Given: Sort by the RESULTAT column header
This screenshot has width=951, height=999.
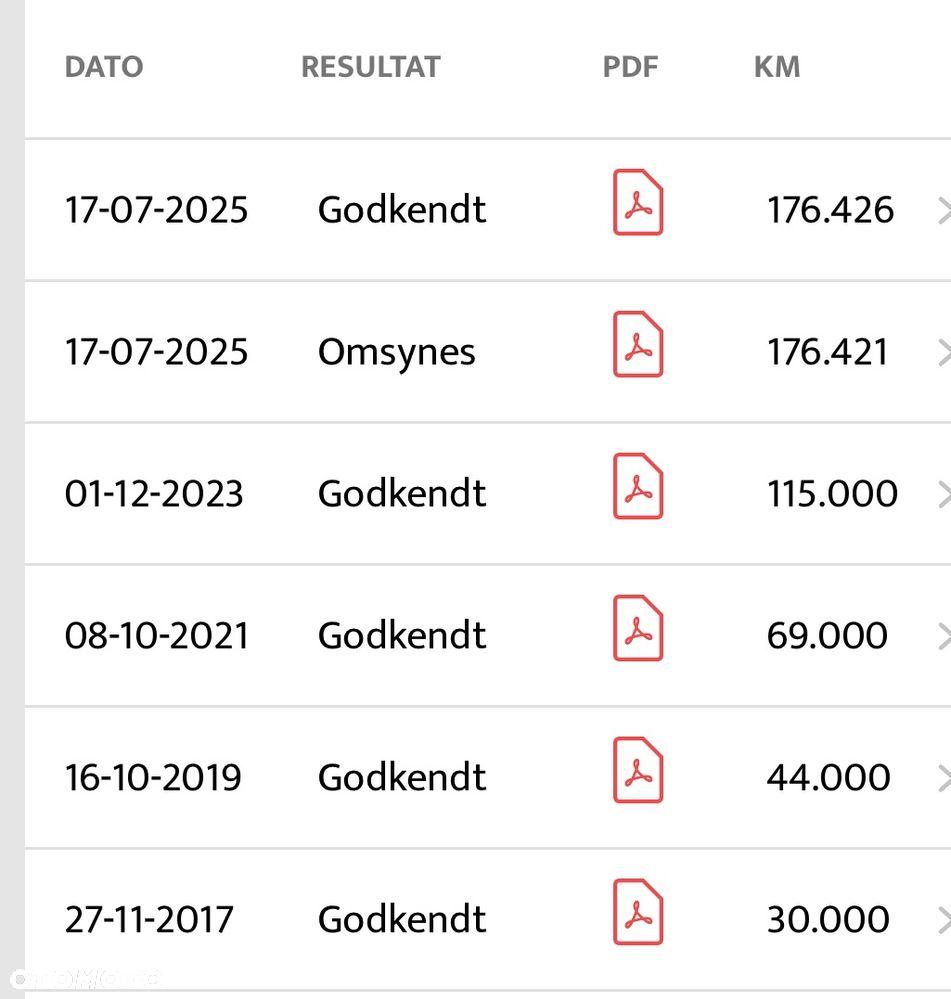Looking at the screenshot, I should [x=370, y=67].
